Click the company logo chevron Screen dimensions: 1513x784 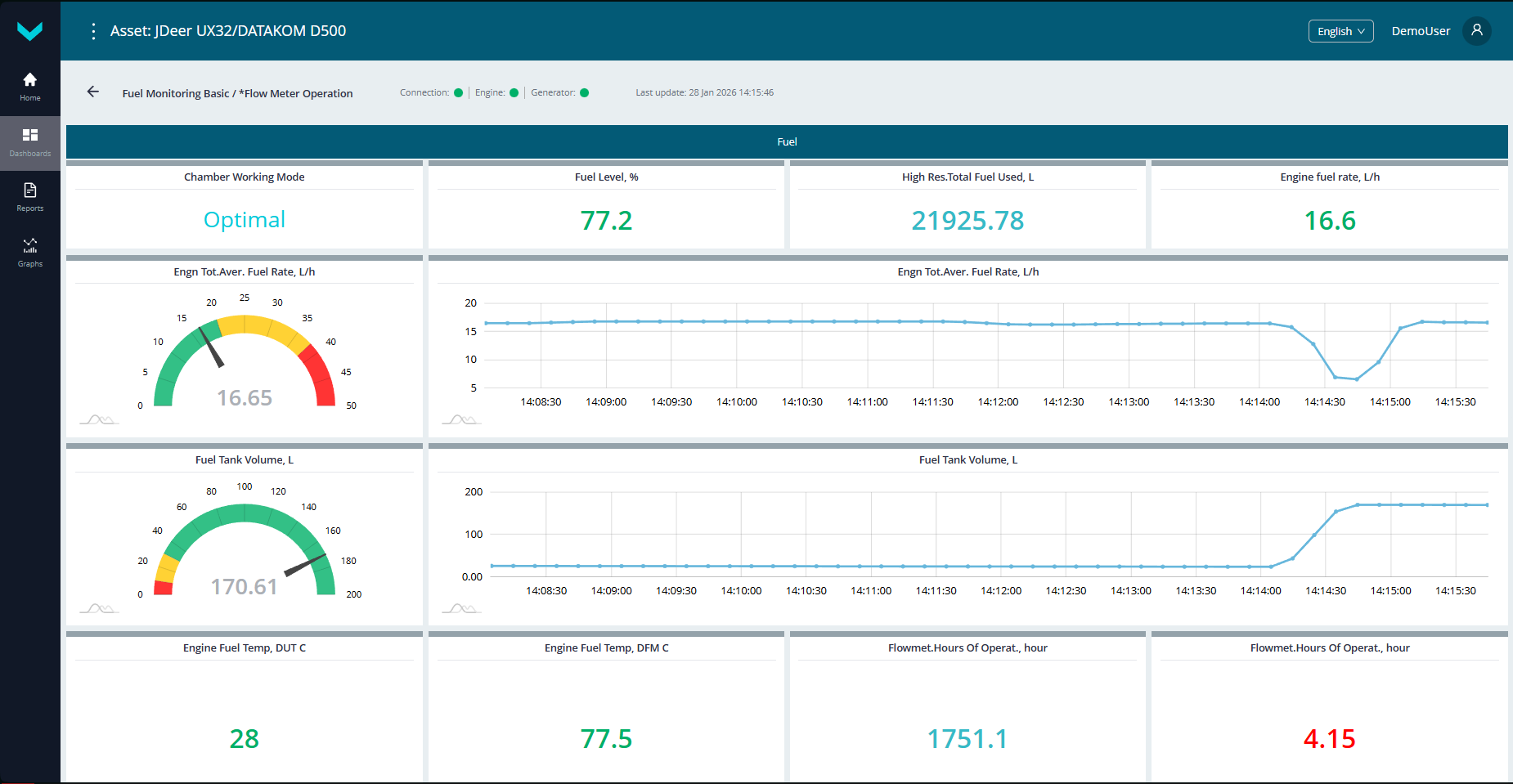29,30
